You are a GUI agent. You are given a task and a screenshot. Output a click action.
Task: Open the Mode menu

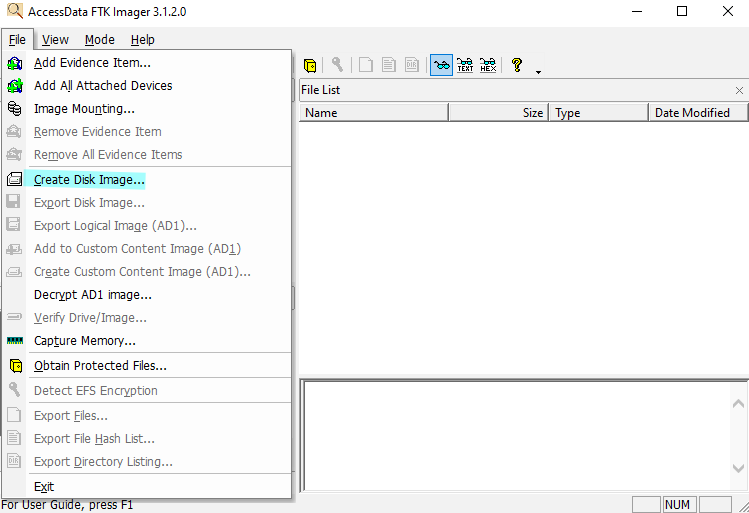[x=99, y=40]
